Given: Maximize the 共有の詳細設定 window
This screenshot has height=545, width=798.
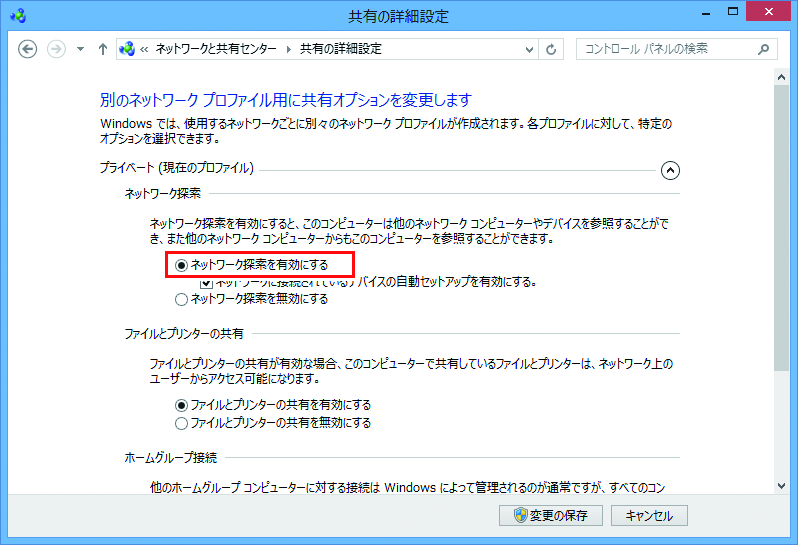Looking at the screenshot, I should [733, 12].
